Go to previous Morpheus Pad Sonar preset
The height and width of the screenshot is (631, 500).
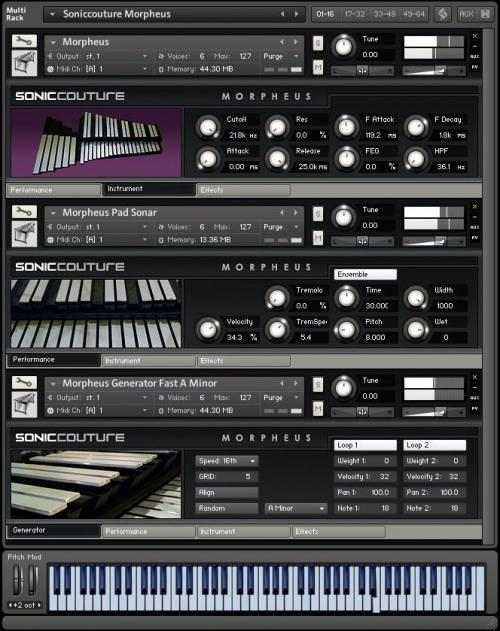[x=282, y=212]
